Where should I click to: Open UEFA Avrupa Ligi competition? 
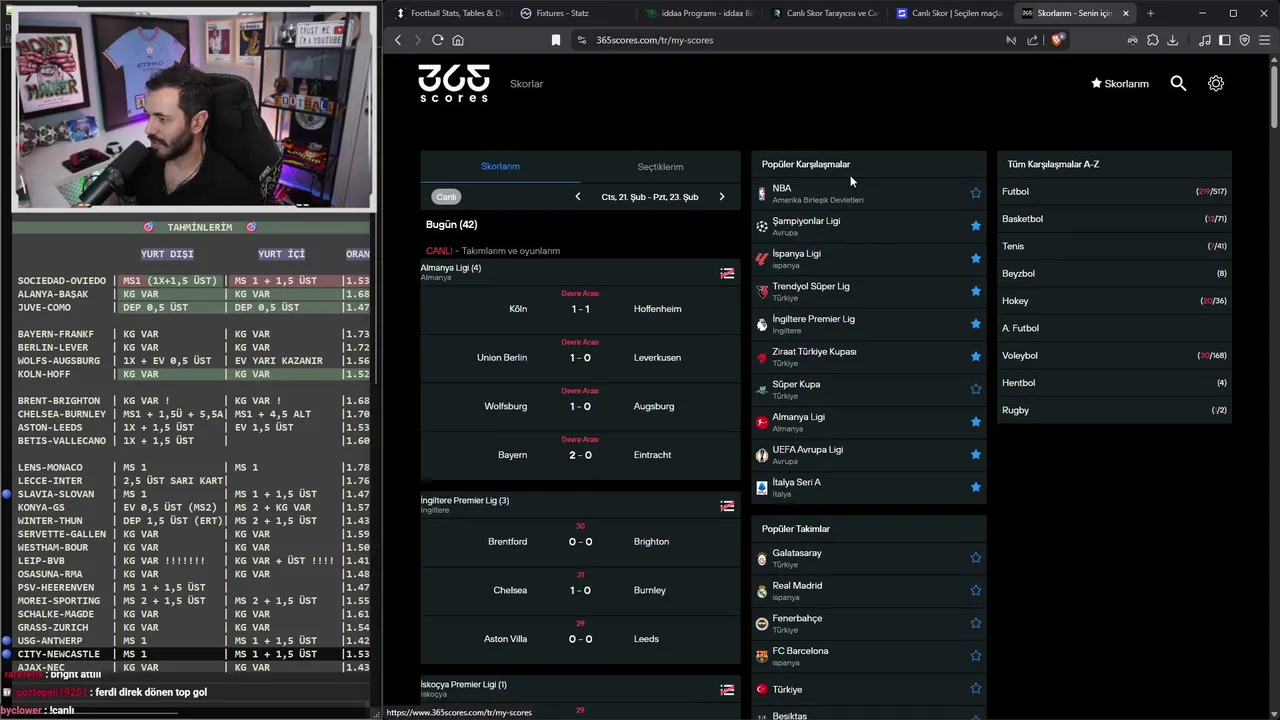pos(868,455)
